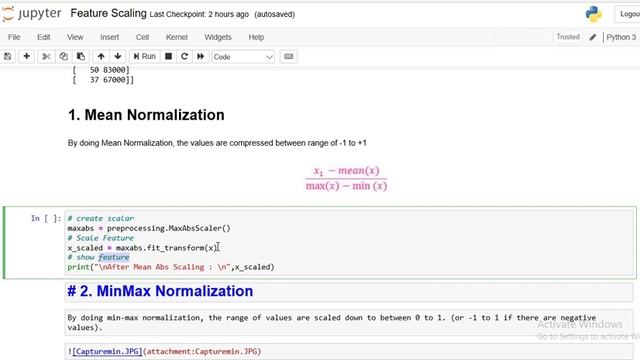Click the Jupyter logo

coord(31,14)
